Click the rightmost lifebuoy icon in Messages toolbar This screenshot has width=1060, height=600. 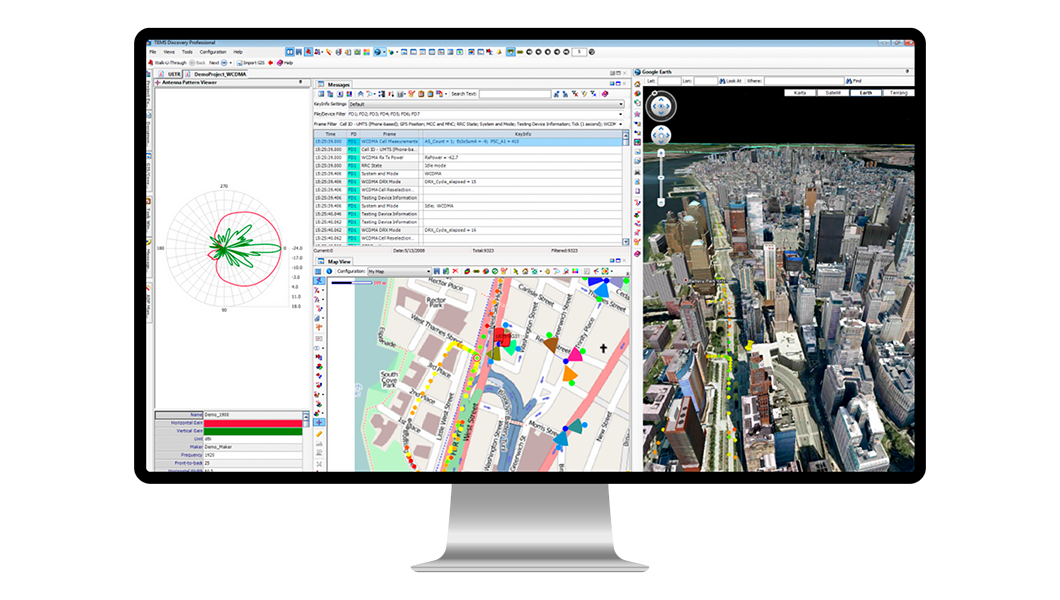[x=605, y=94]
